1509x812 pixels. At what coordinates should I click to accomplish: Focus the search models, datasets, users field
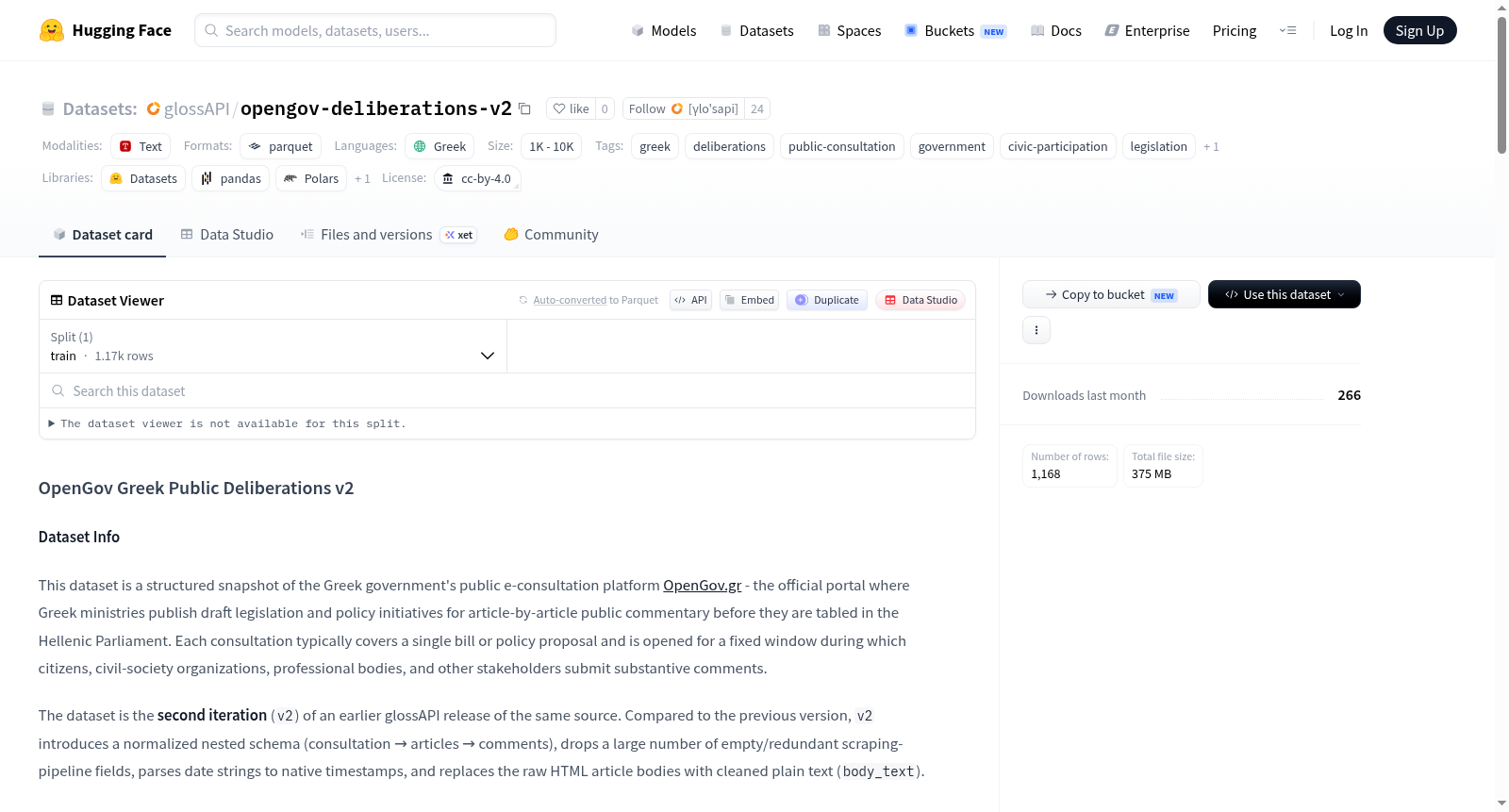pos(375,30)
